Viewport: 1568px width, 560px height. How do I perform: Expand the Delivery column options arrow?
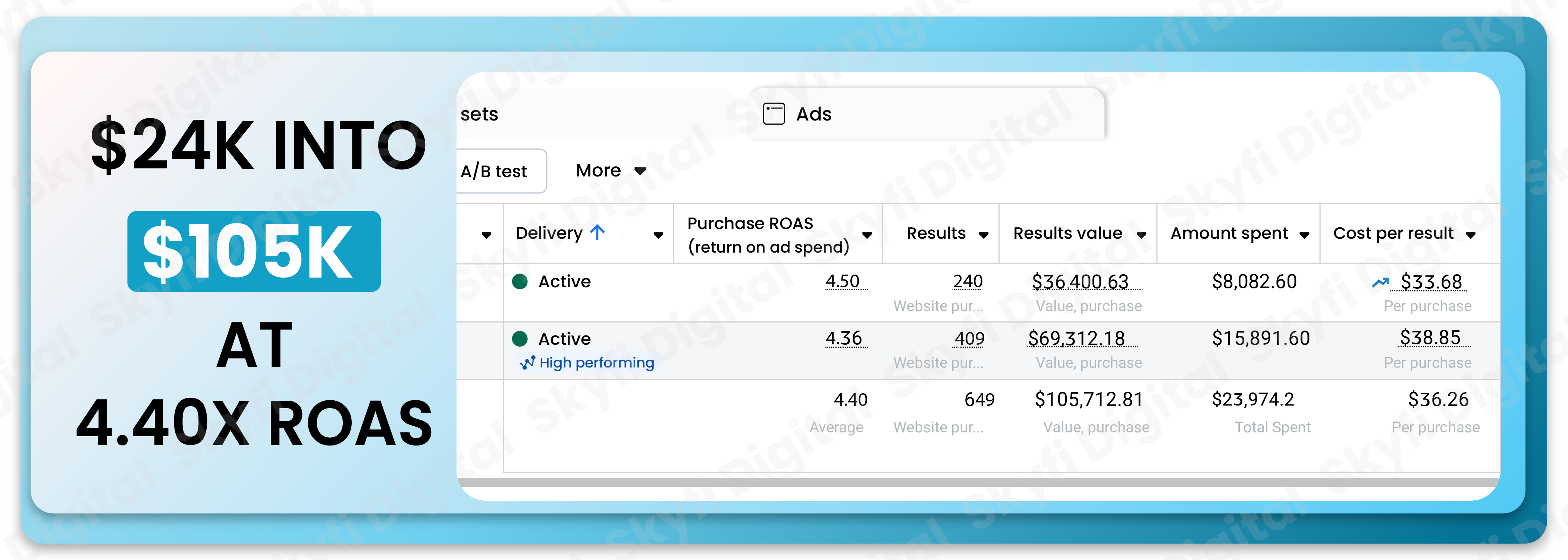click(658, 235)
